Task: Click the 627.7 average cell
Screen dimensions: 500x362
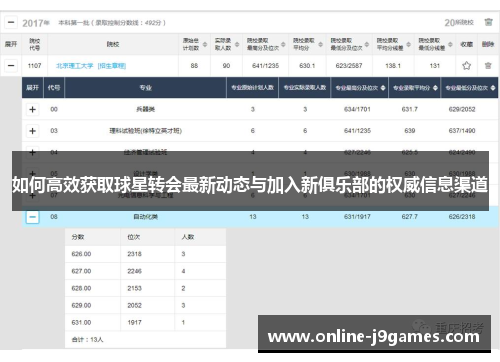Action: point(410,217)
